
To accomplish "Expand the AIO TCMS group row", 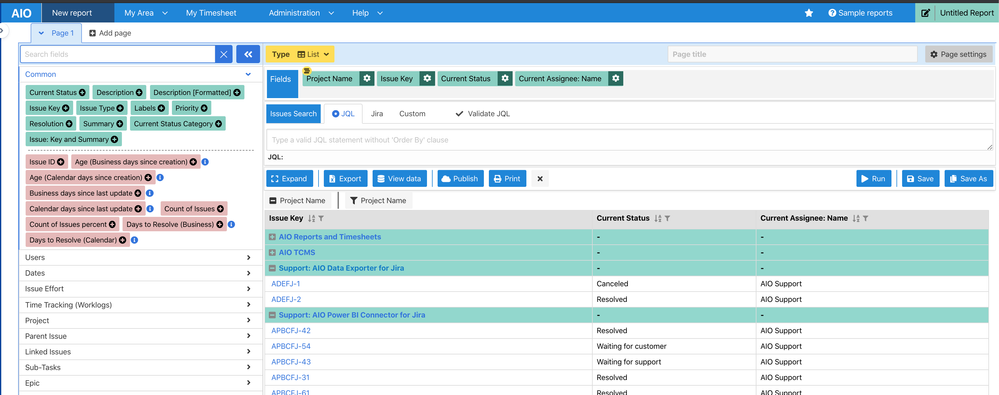I will coord(272,252).
